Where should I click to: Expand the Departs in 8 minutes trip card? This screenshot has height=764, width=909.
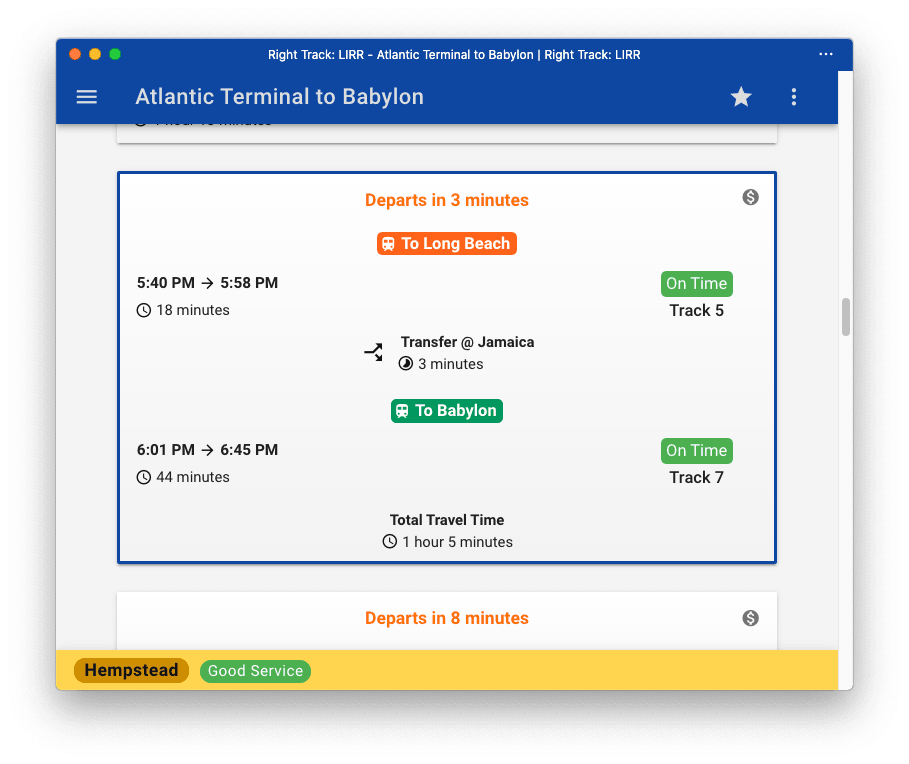coord(446,617)
